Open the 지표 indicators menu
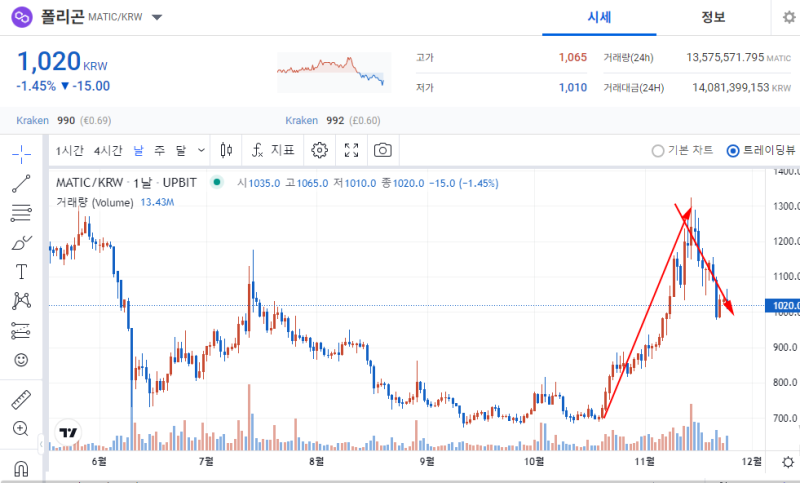 (x=273, y=150)
